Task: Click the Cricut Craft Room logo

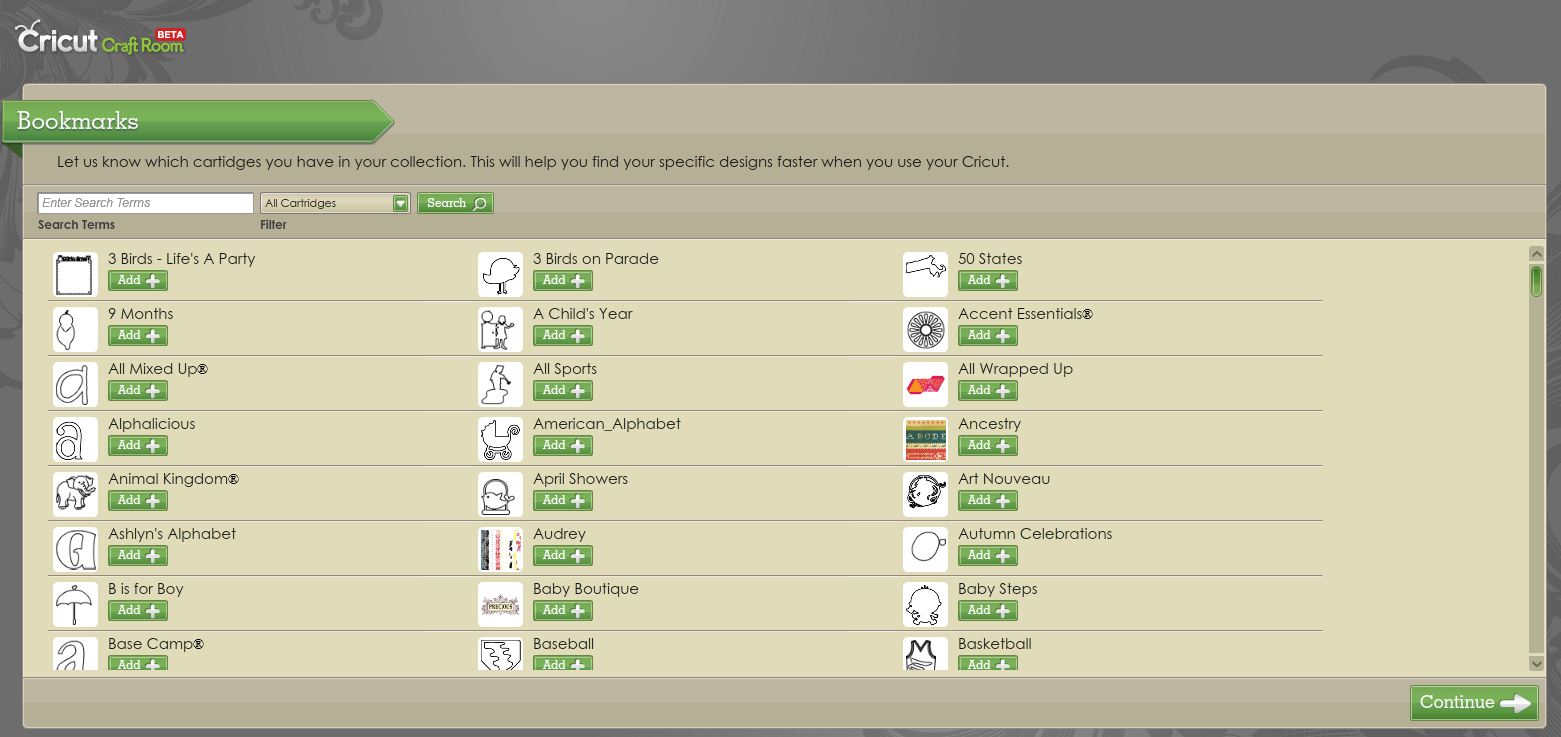Action: point(100,38)
